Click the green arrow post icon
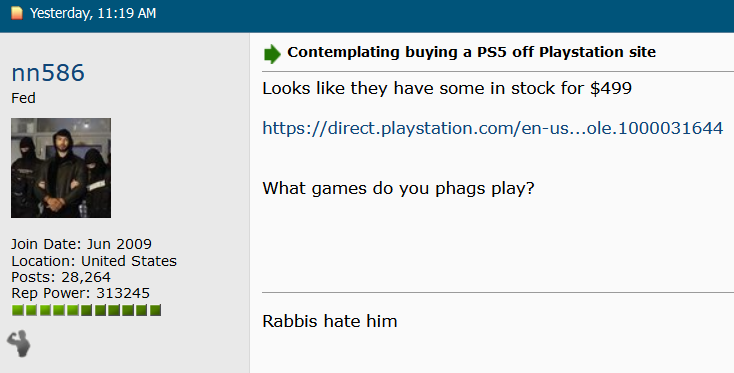 (272, 53)
